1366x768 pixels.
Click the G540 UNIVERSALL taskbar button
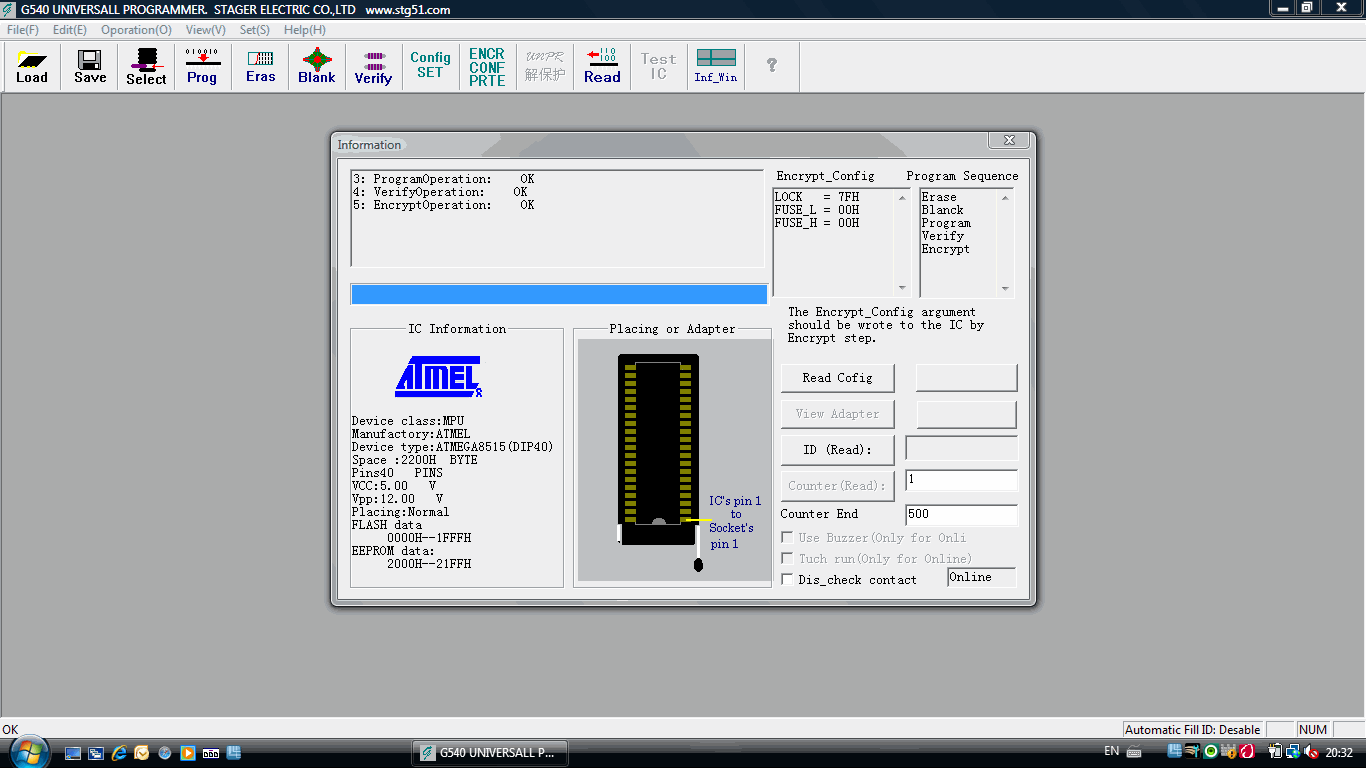pyautogui.click(x=490, y=752)
